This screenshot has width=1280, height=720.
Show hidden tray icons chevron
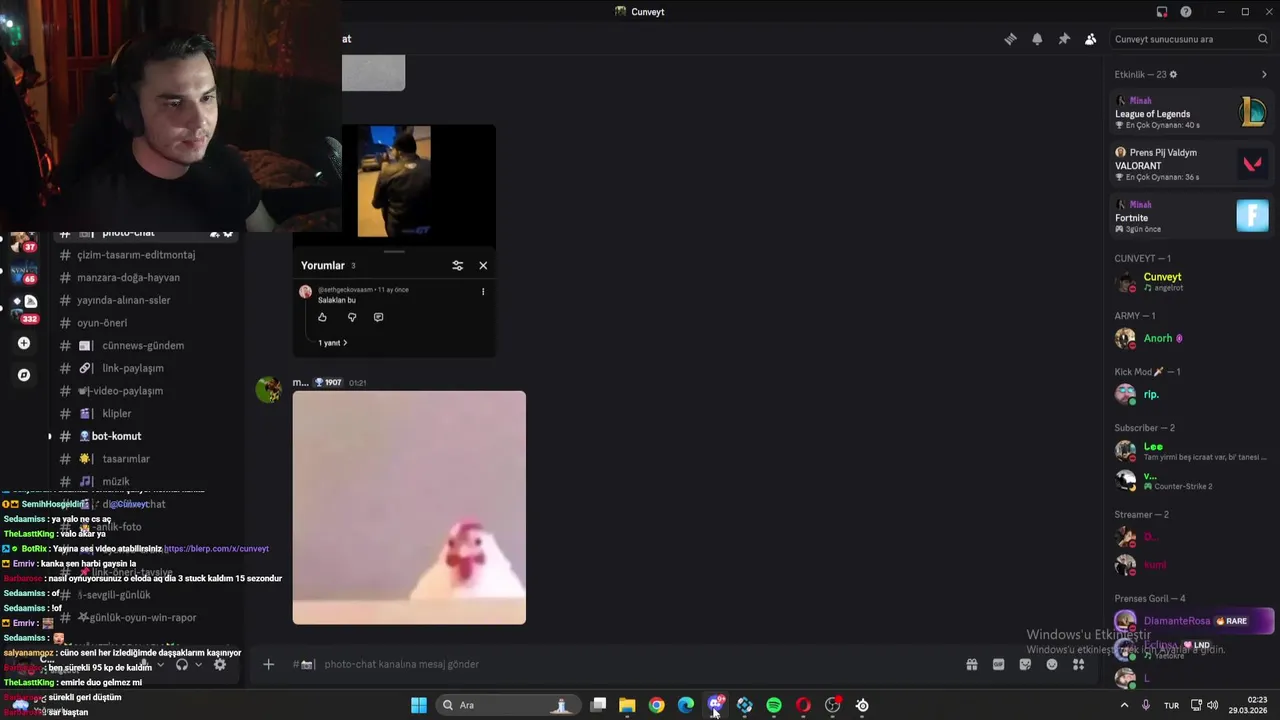click(x=1124, y=705)
